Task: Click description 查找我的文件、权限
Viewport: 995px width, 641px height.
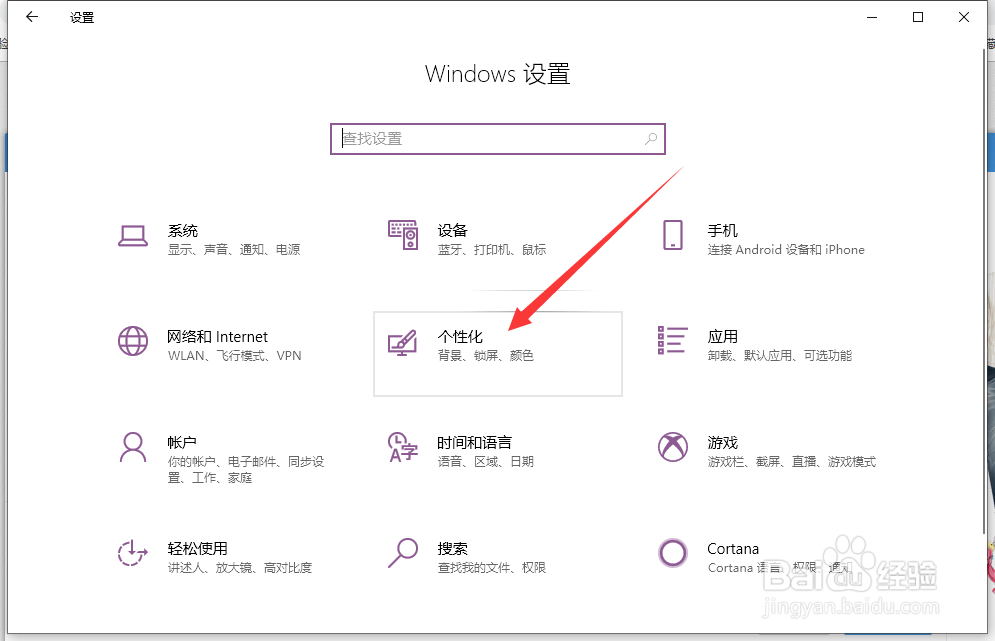Action: 492,567
